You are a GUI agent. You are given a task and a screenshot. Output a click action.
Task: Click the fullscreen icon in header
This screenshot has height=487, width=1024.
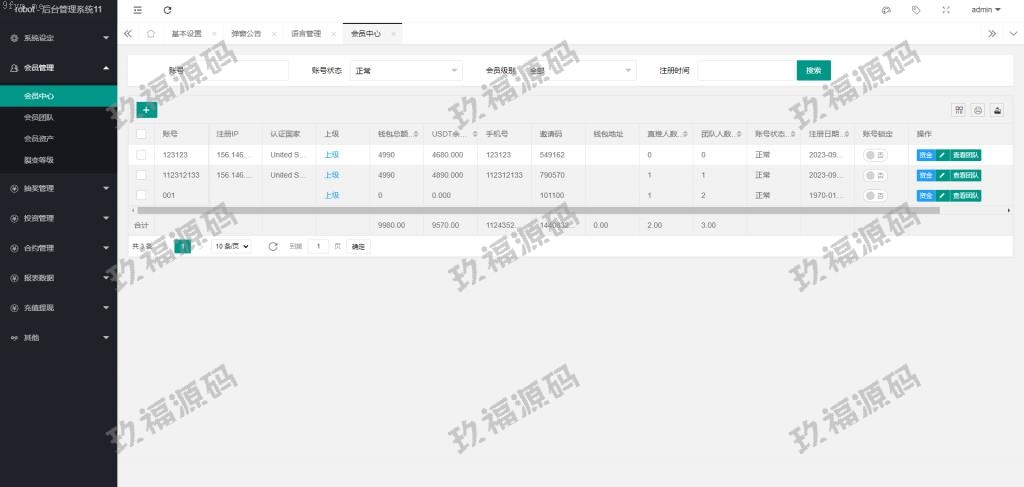[946, 10]
